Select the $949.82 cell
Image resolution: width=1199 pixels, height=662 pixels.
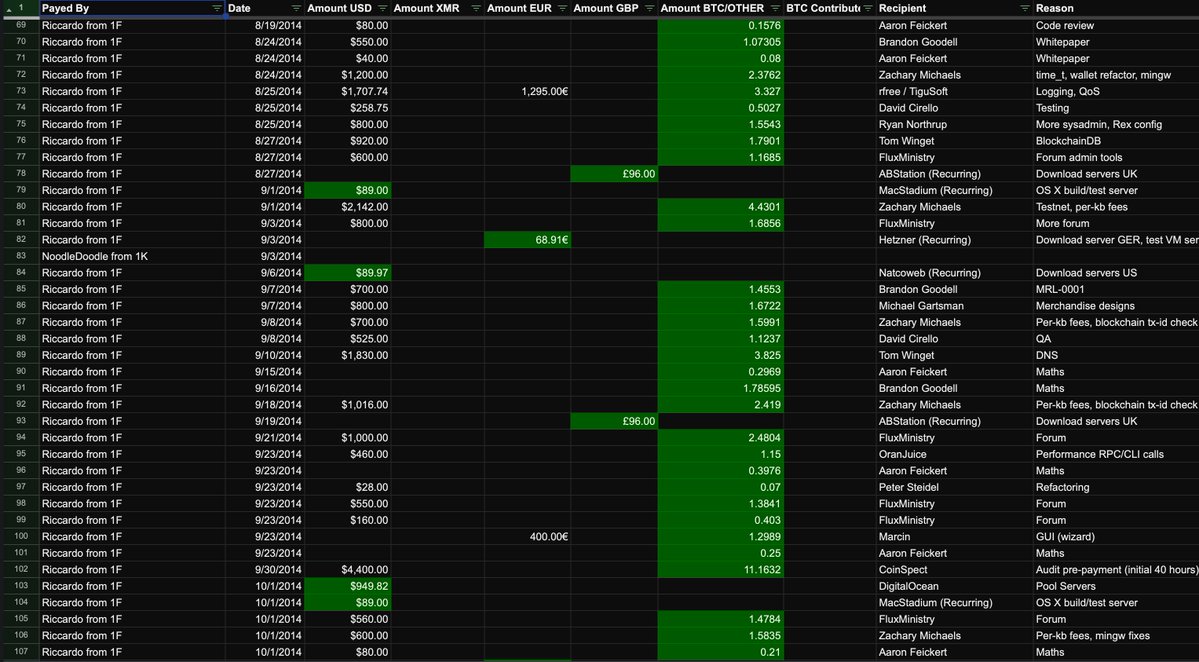(347, 586)
